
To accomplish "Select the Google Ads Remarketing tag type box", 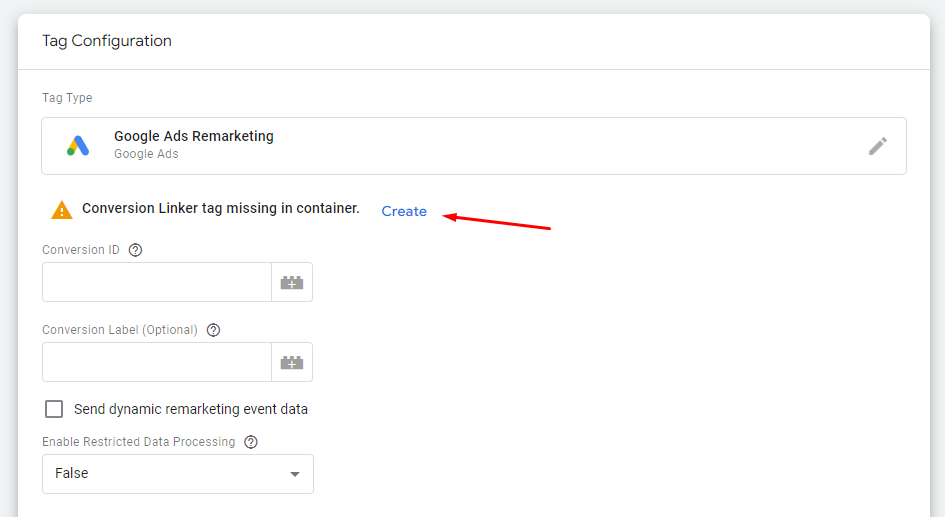I will [474, 146].
